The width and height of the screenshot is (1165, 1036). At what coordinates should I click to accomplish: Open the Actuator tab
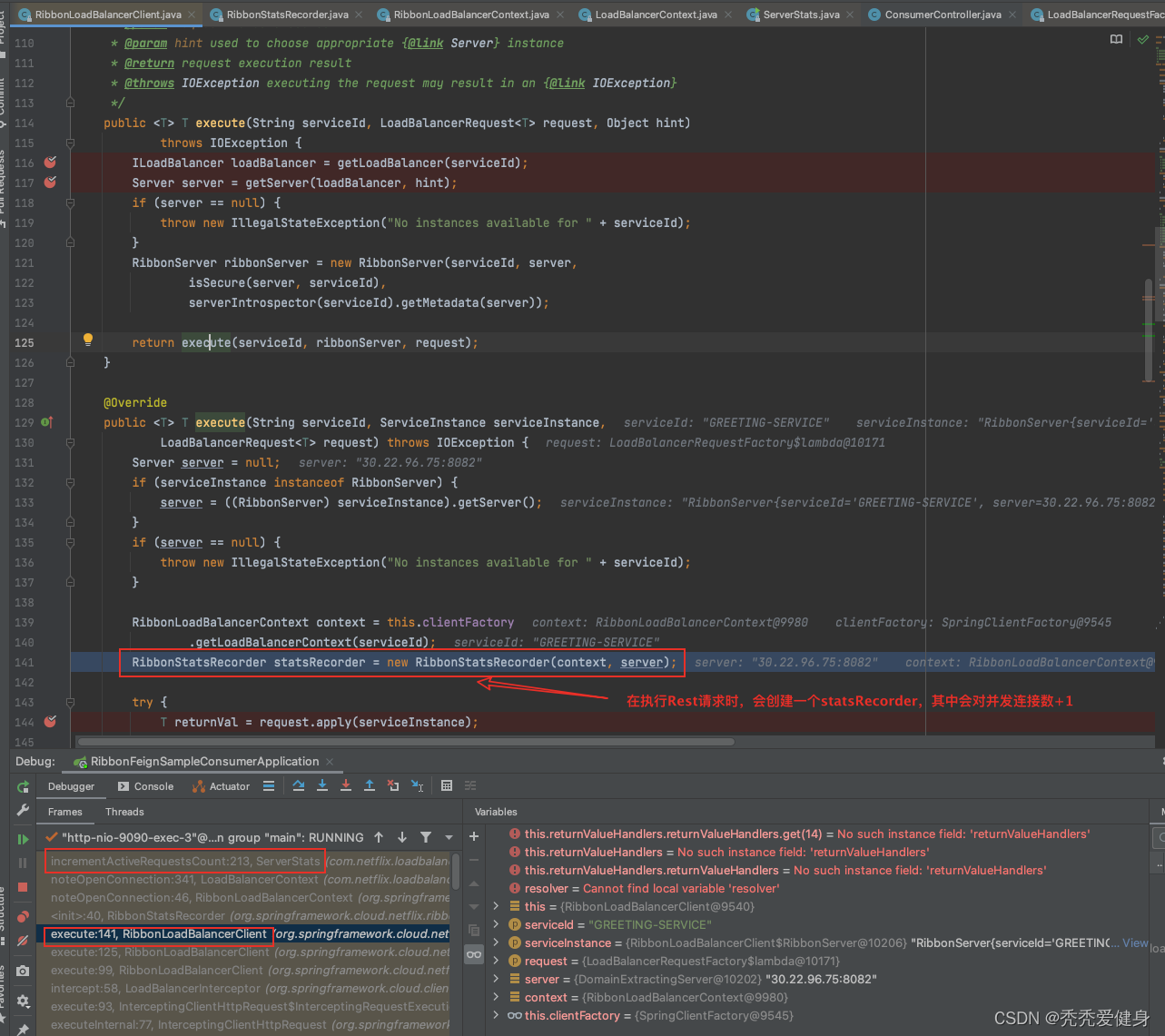click(222, 786)
